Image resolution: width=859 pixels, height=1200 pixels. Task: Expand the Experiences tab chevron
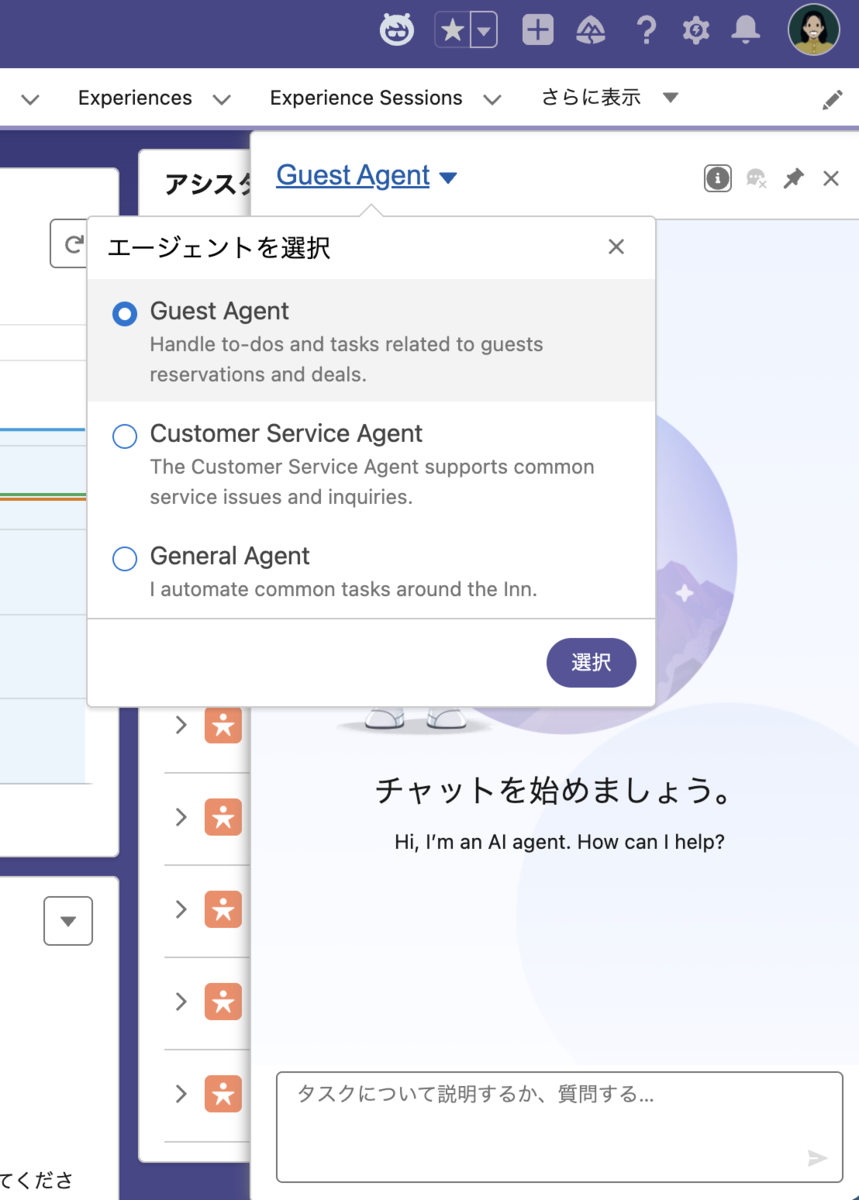point(222,99)
